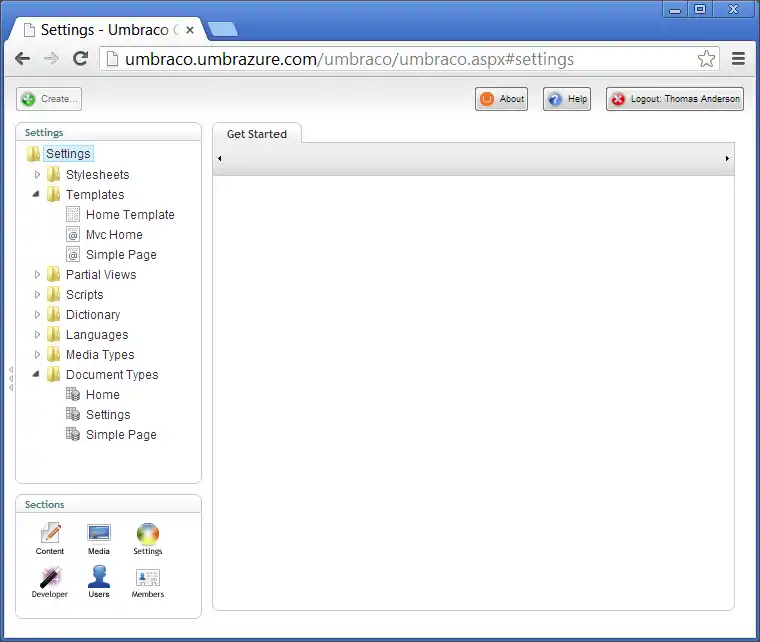Click the Simple Page template @ icon
This screenshot has width=760, height=642.
73,254
